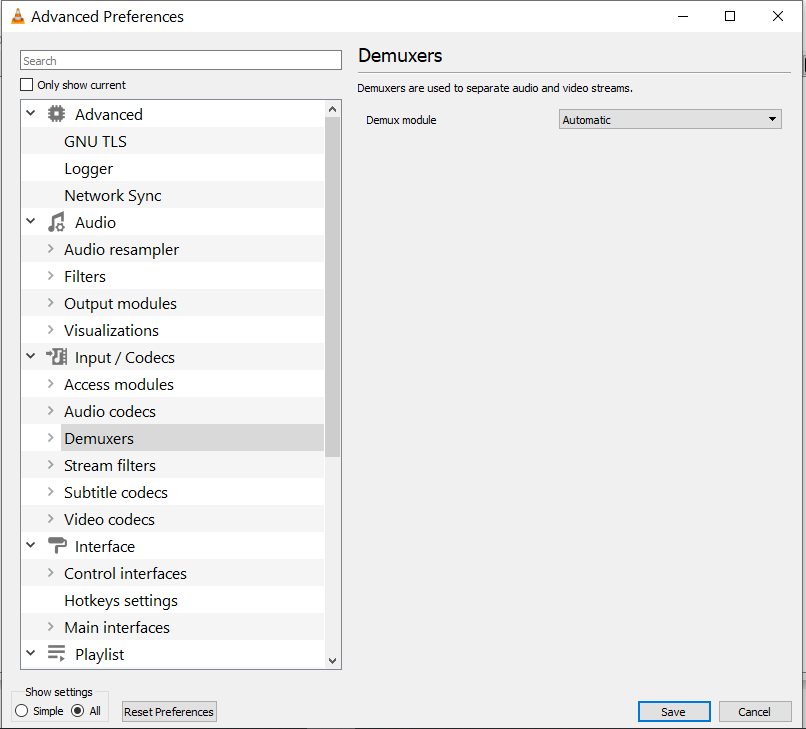
Task: Minimize the Advanced Preferences window
Action: 683,16
